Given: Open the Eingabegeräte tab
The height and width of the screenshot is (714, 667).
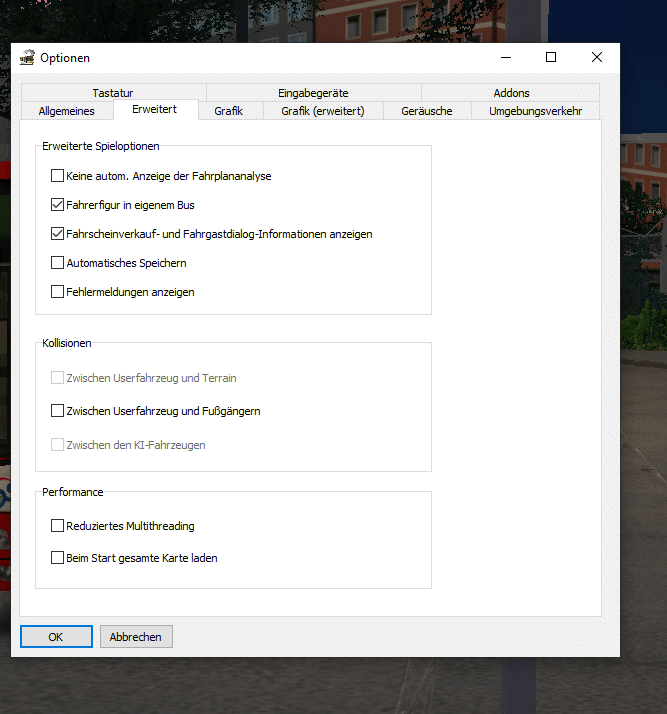Looking at the screenshot, I should click(x=312, y=93).
